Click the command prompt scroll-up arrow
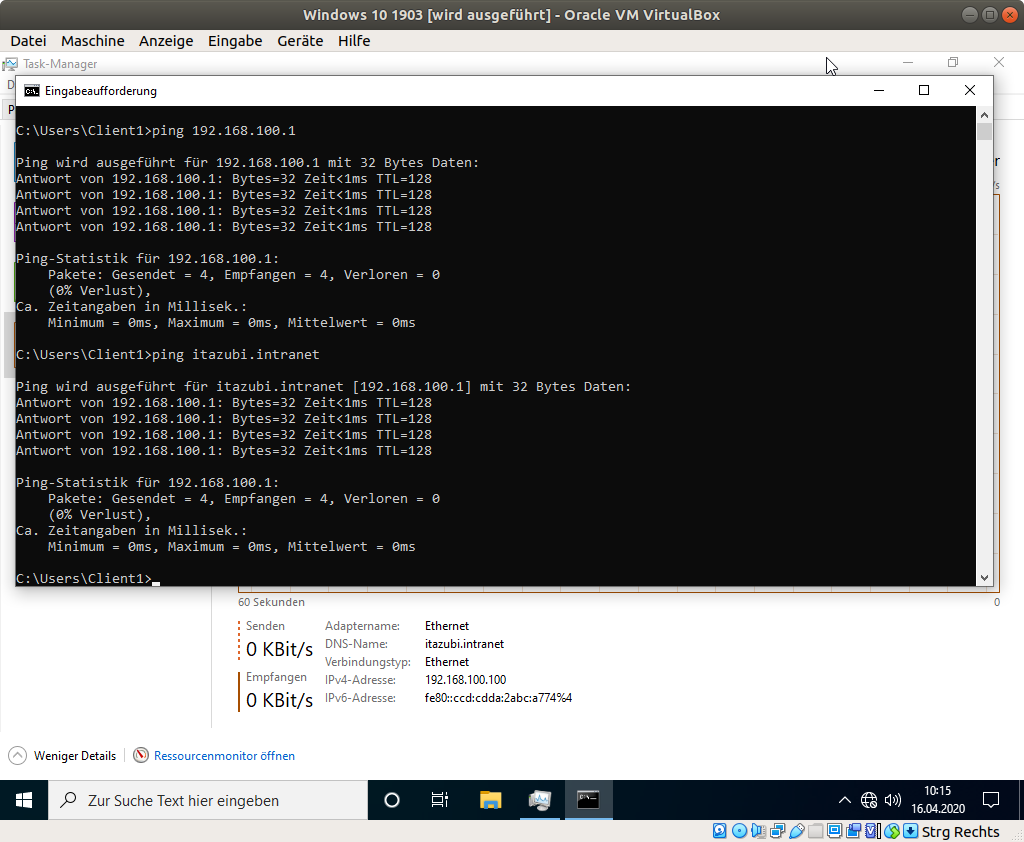This screenshot has height=842, width=1024. pyautogui.click(x=984, y=115)
